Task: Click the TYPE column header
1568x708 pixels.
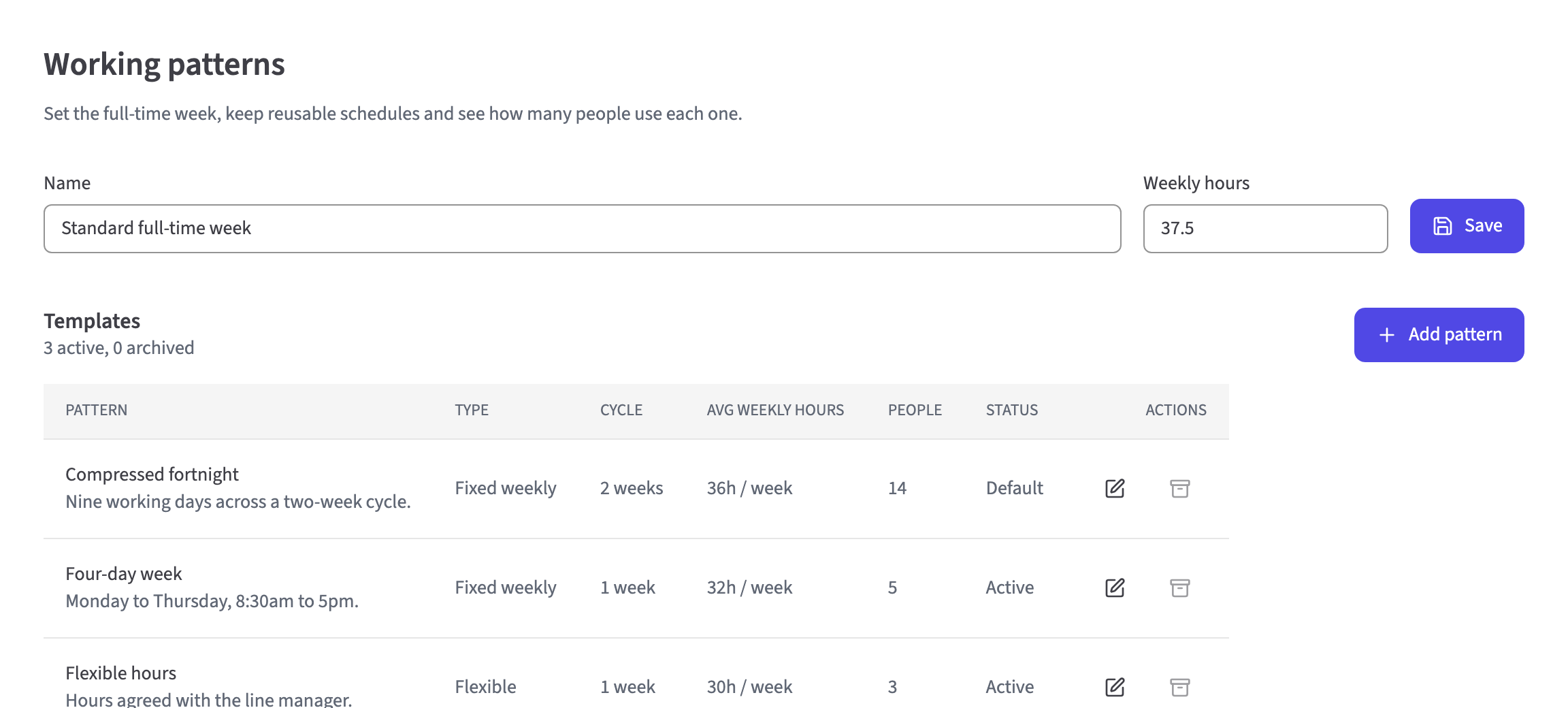Action: [x=472, y=410]
